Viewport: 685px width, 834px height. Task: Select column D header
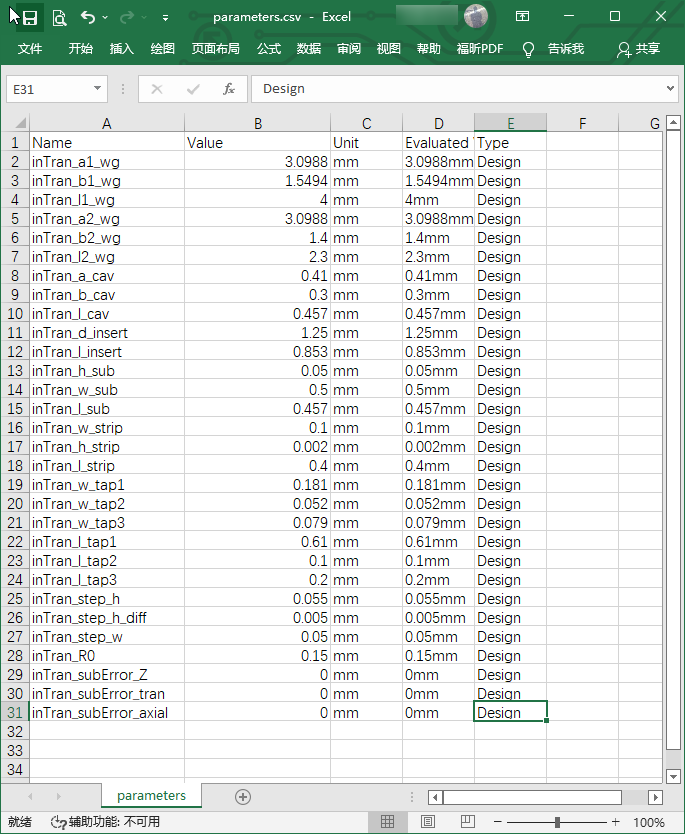[439, 123]
